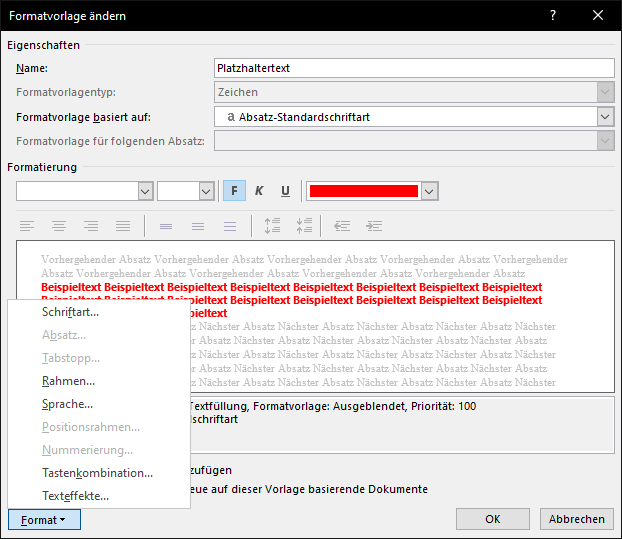This screenshot has width=622, height=539.
Task: Select 'Texteffekte...' in the Format menu
Action: click(x=75, y=496)
